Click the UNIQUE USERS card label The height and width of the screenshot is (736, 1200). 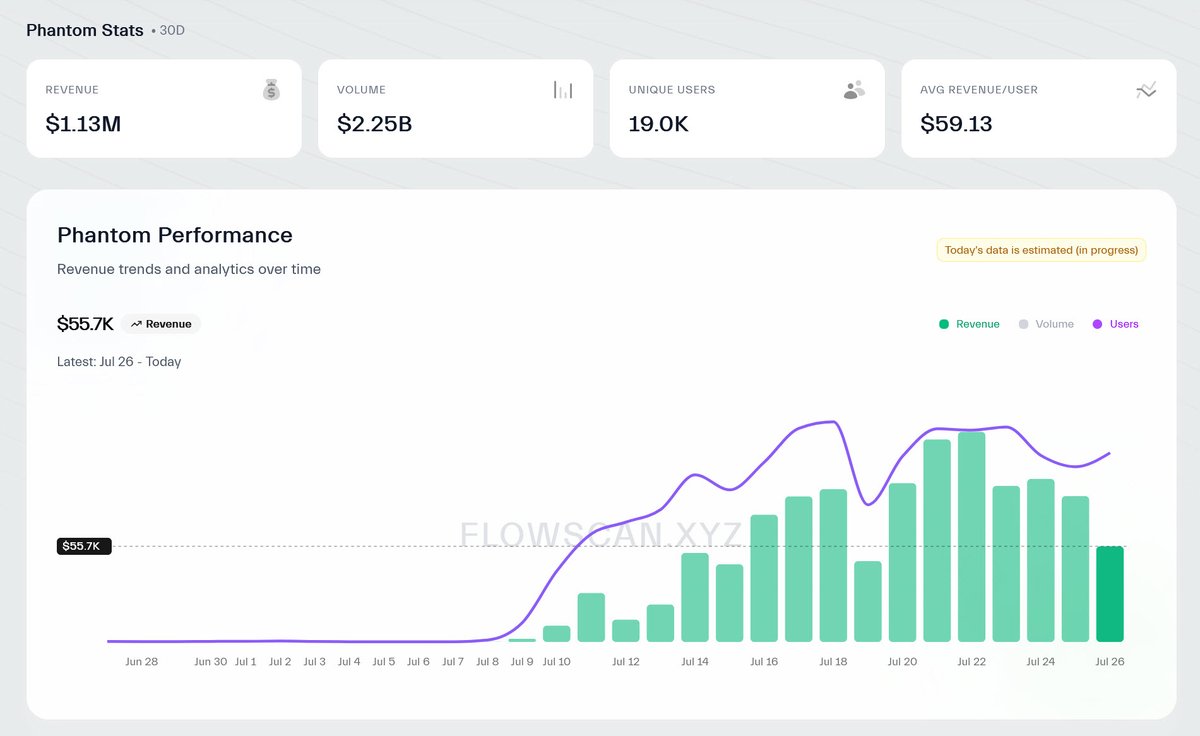coord(672,90)
